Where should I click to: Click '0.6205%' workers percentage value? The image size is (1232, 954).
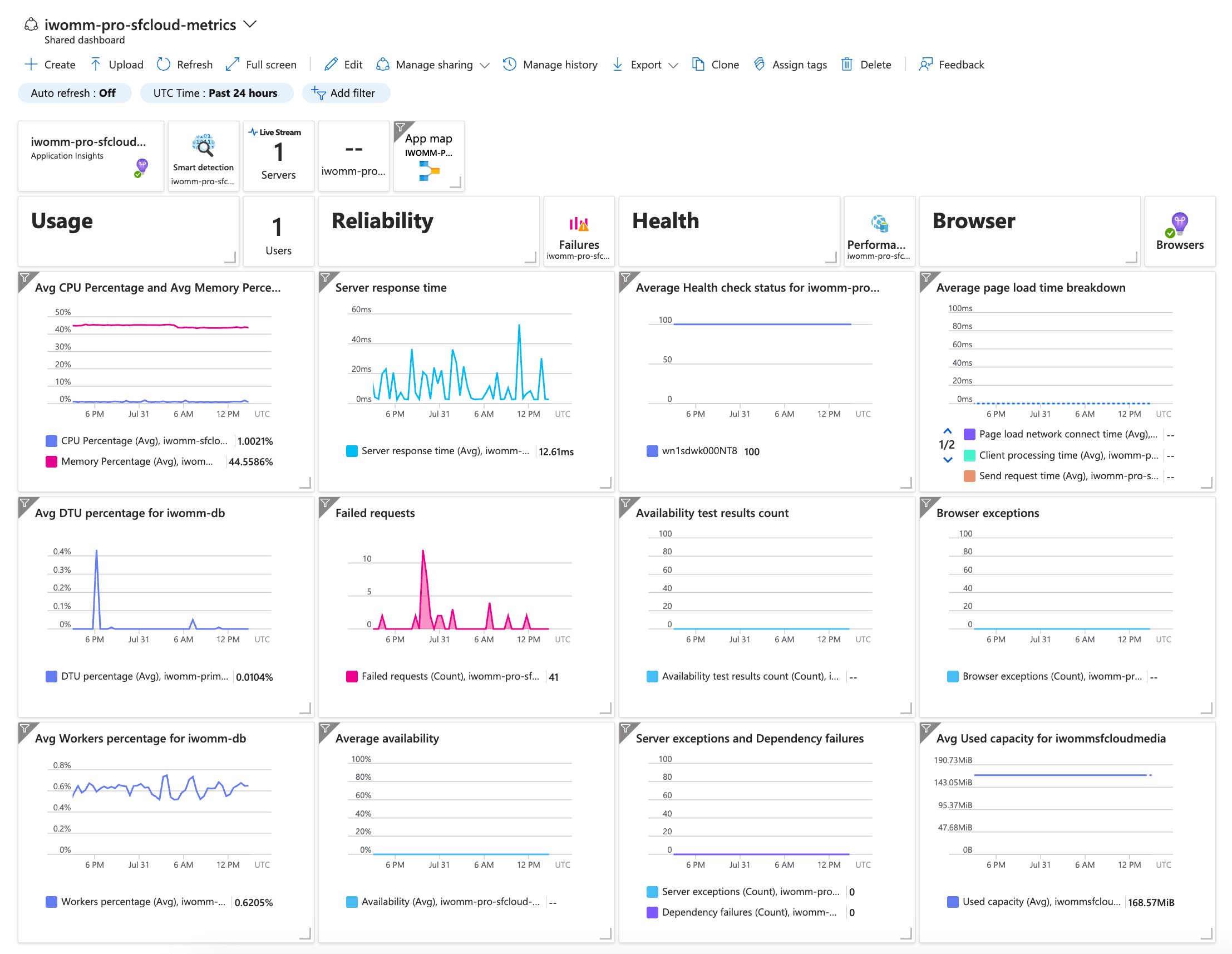[x=253, y=902]
